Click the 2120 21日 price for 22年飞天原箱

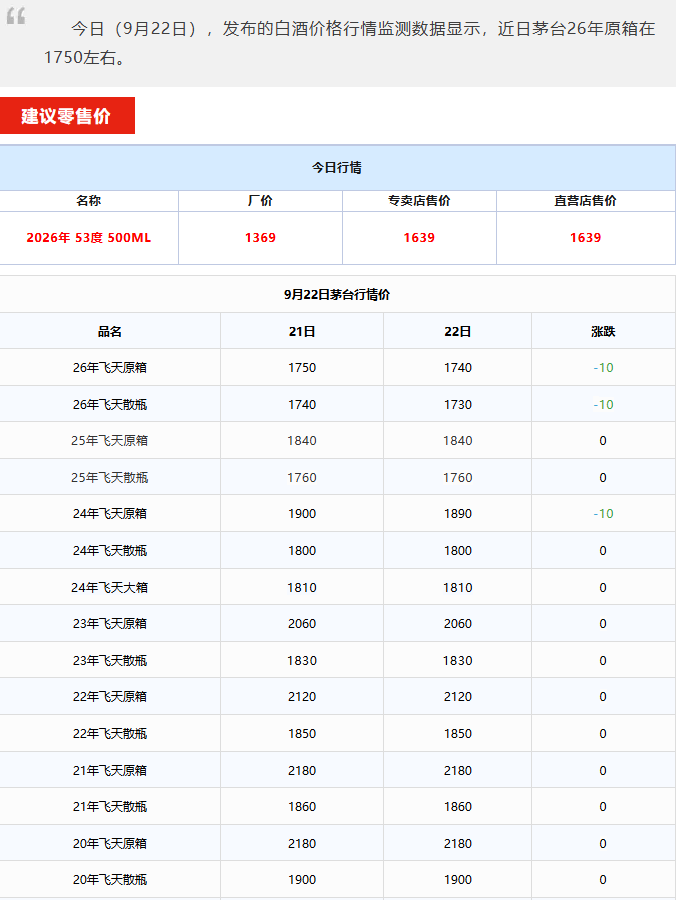point(302,696)
